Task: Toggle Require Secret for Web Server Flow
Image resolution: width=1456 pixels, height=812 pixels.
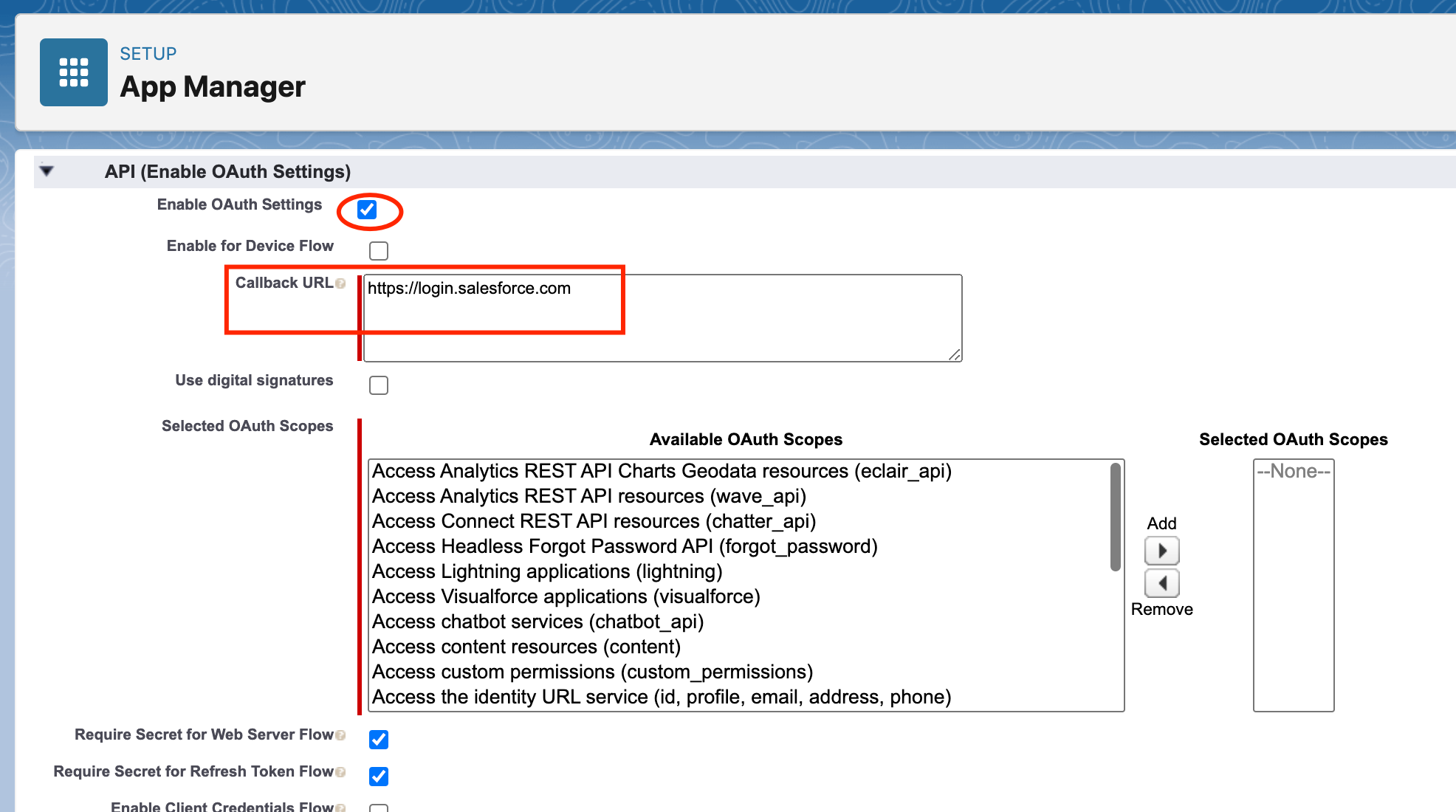Action: (x=379, y=740)
